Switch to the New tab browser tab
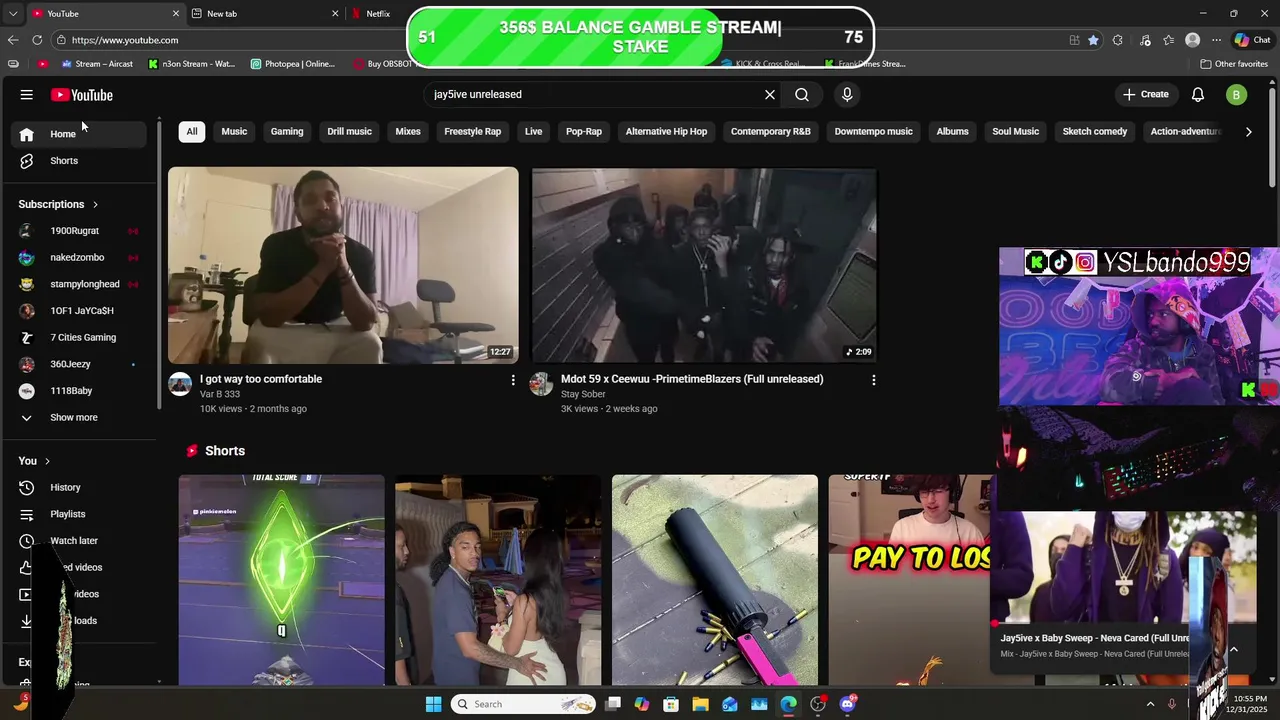Image resolution: width=1280 pixels, height=720 pixels. click(265, 14)
